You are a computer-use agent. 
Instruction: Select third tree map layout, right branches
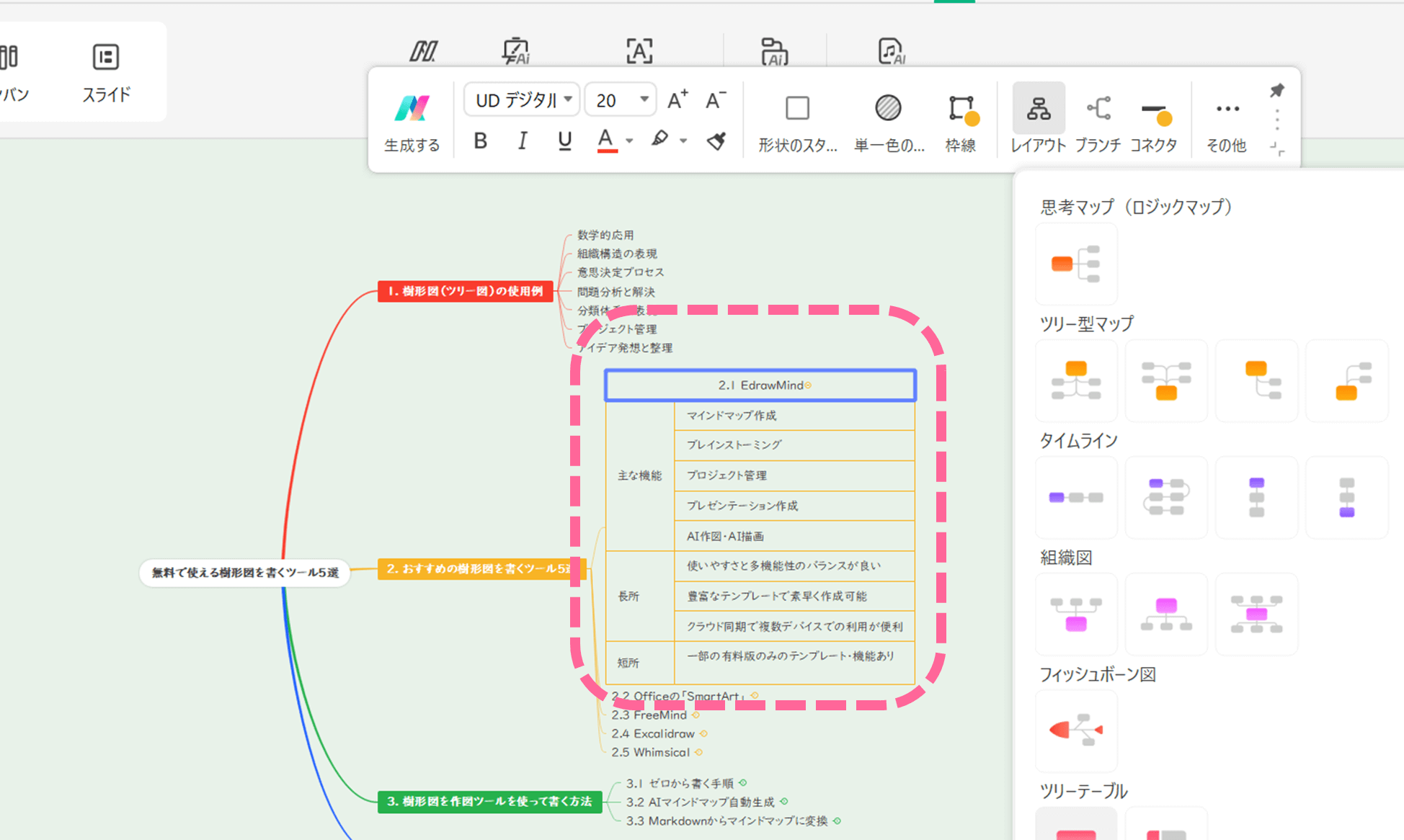click(x=1256, y=380)
